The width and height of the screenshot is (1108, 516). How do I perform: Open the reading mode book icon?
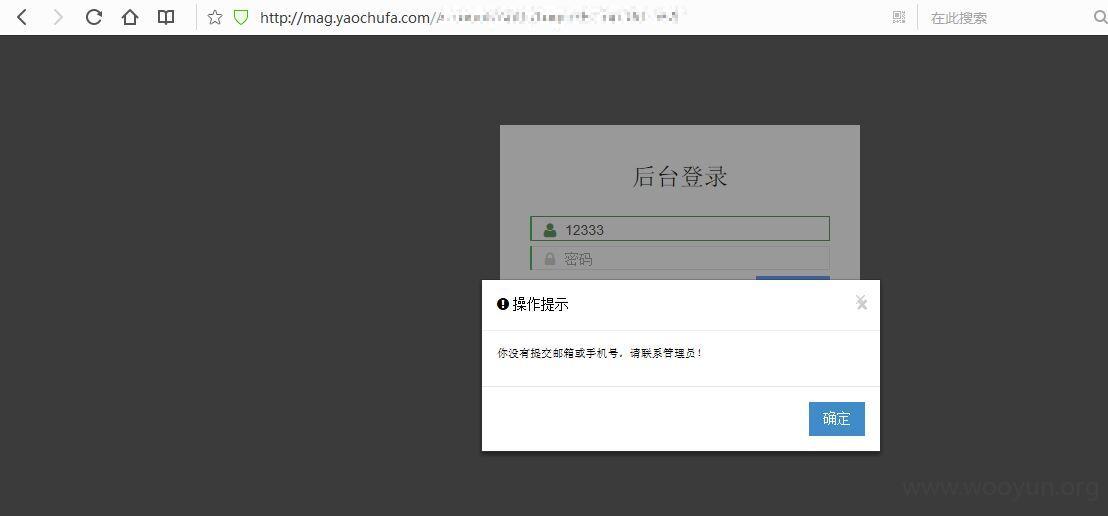pyautogui.click(x=166, y=18)
